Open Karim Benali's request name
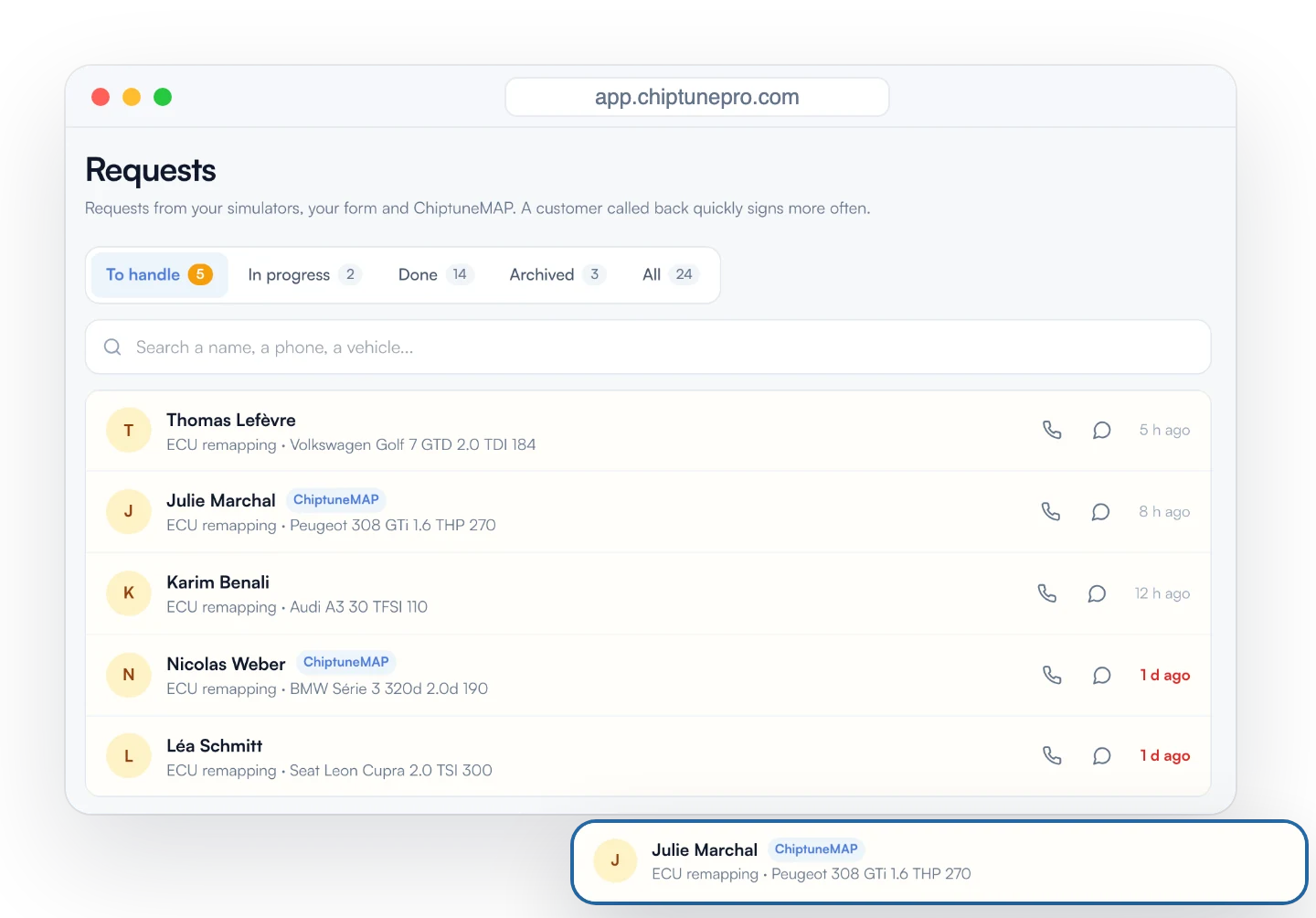1316x918 pixels. tap(218, 582)
